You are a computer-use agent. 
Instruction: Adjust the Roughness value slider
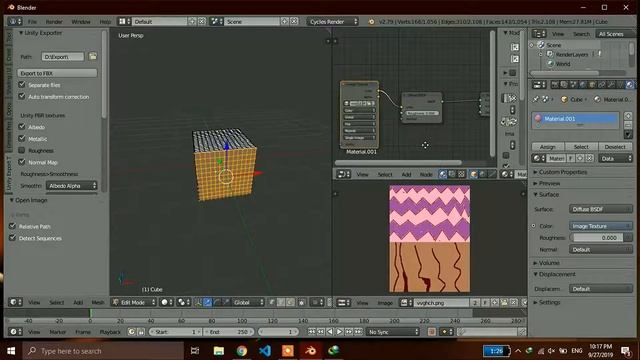click(x=597, y=238)
